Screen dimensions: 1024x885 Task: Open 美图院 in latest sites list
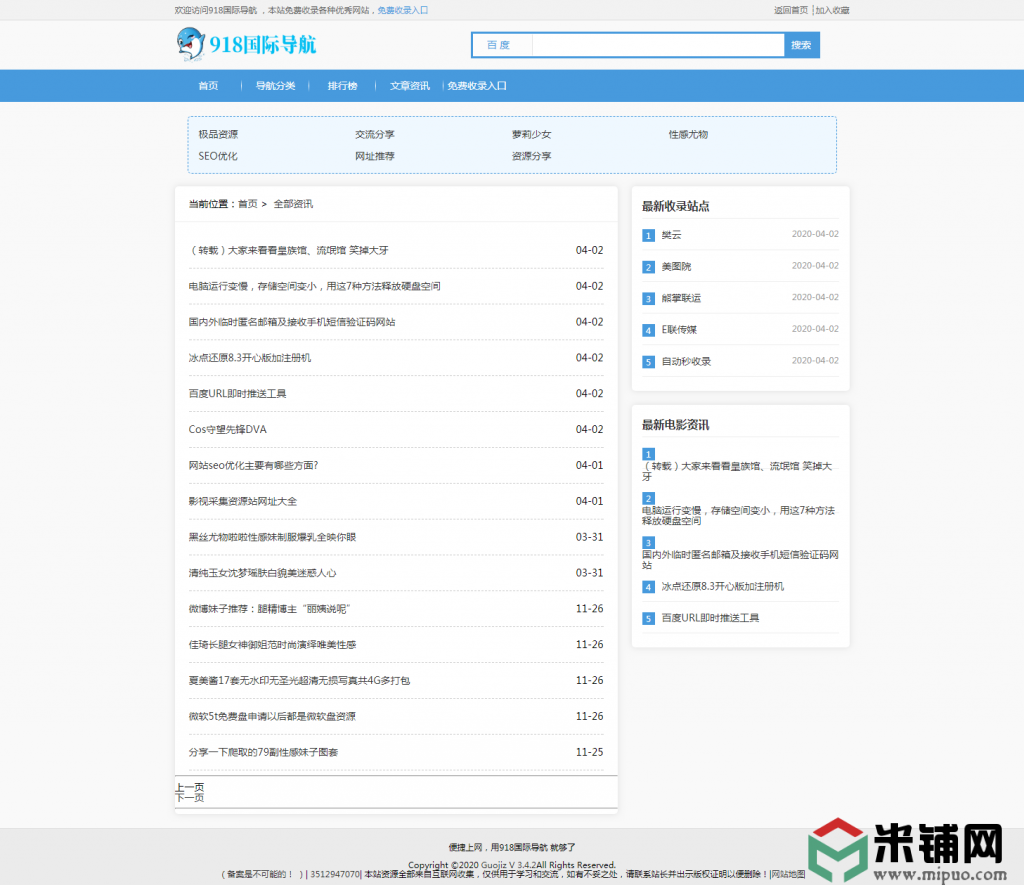[676, 267]
